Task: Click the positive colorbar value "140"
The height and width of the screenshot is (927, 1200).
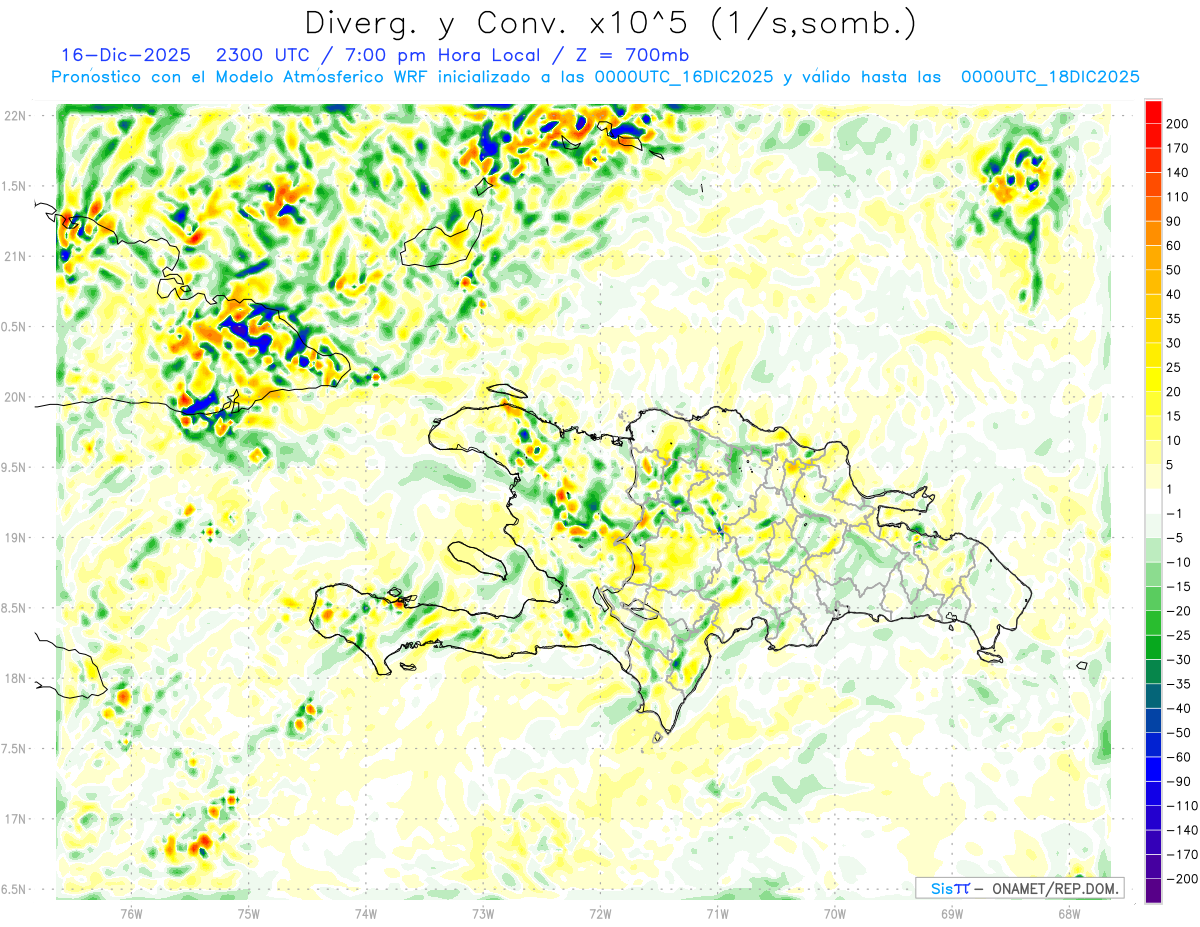Action: pos(1177,173)
